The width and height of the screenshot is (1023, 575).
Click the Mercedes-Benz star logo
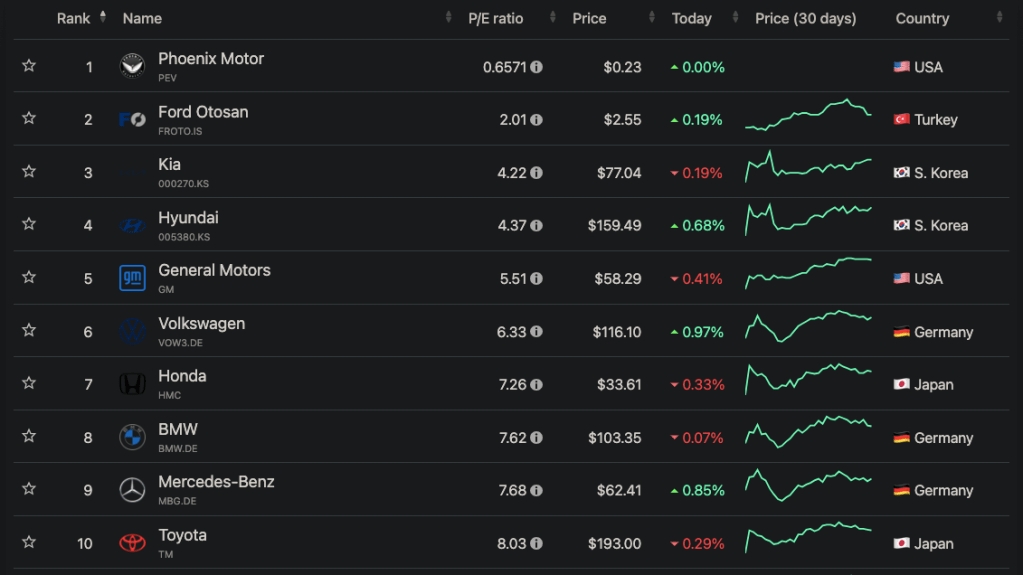point(132,490)
